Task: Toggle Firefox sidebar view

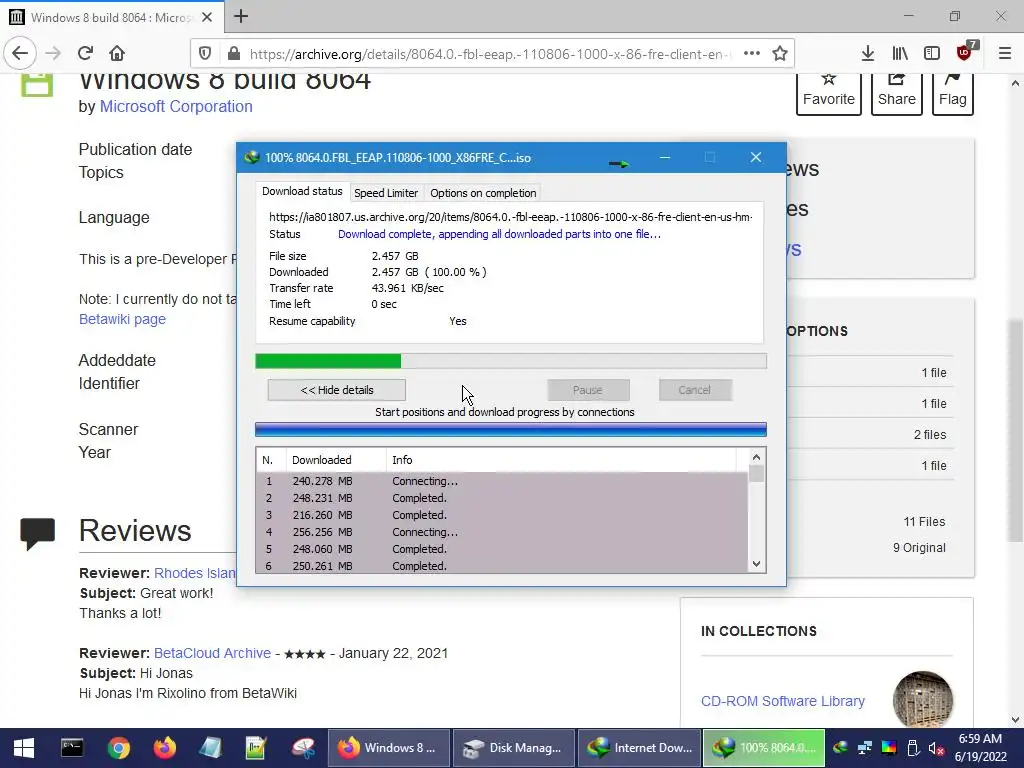Action: [932, 54]
